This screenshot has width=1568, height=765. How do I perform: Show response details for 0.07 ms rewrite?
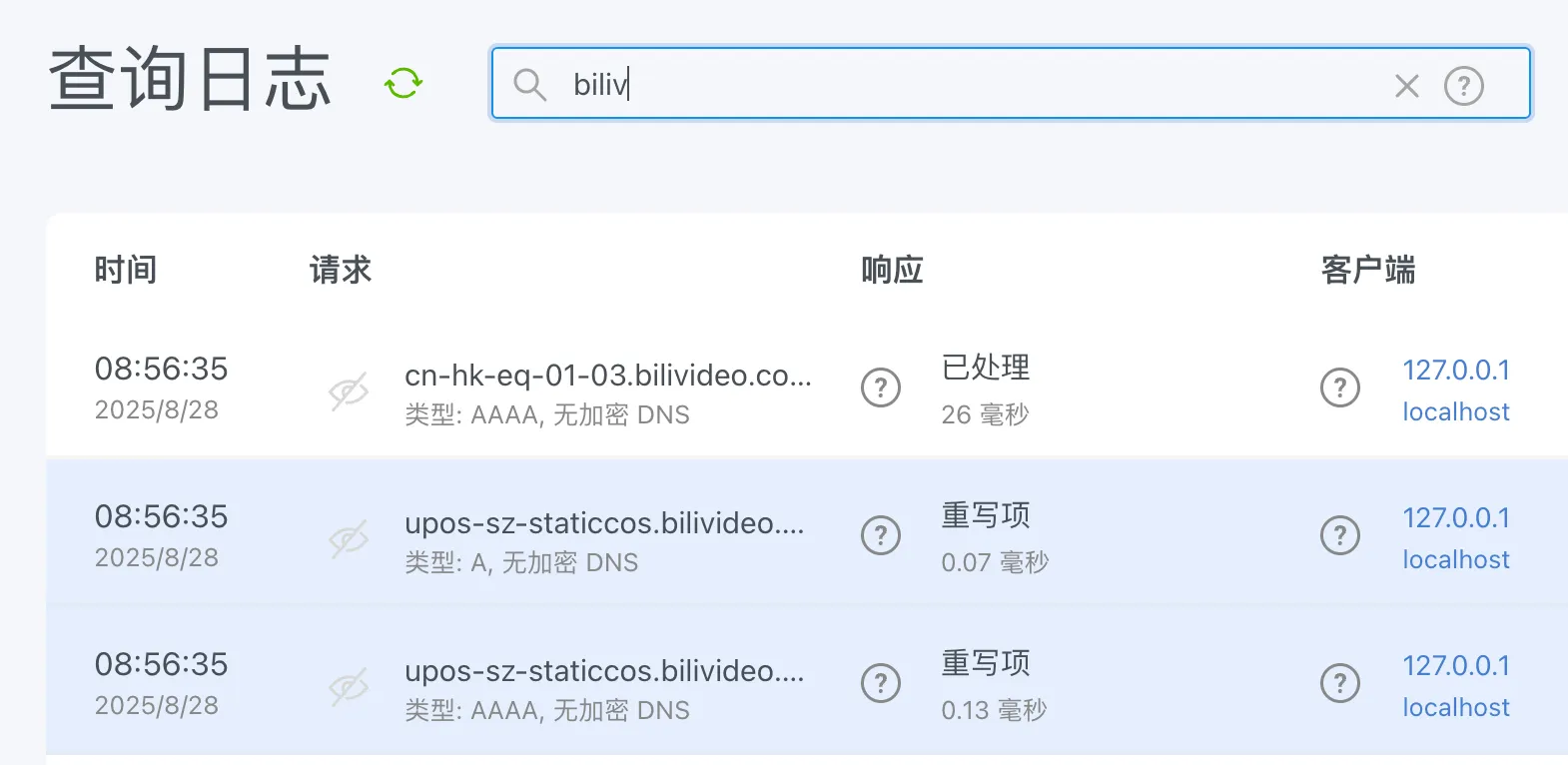[880, 535]
